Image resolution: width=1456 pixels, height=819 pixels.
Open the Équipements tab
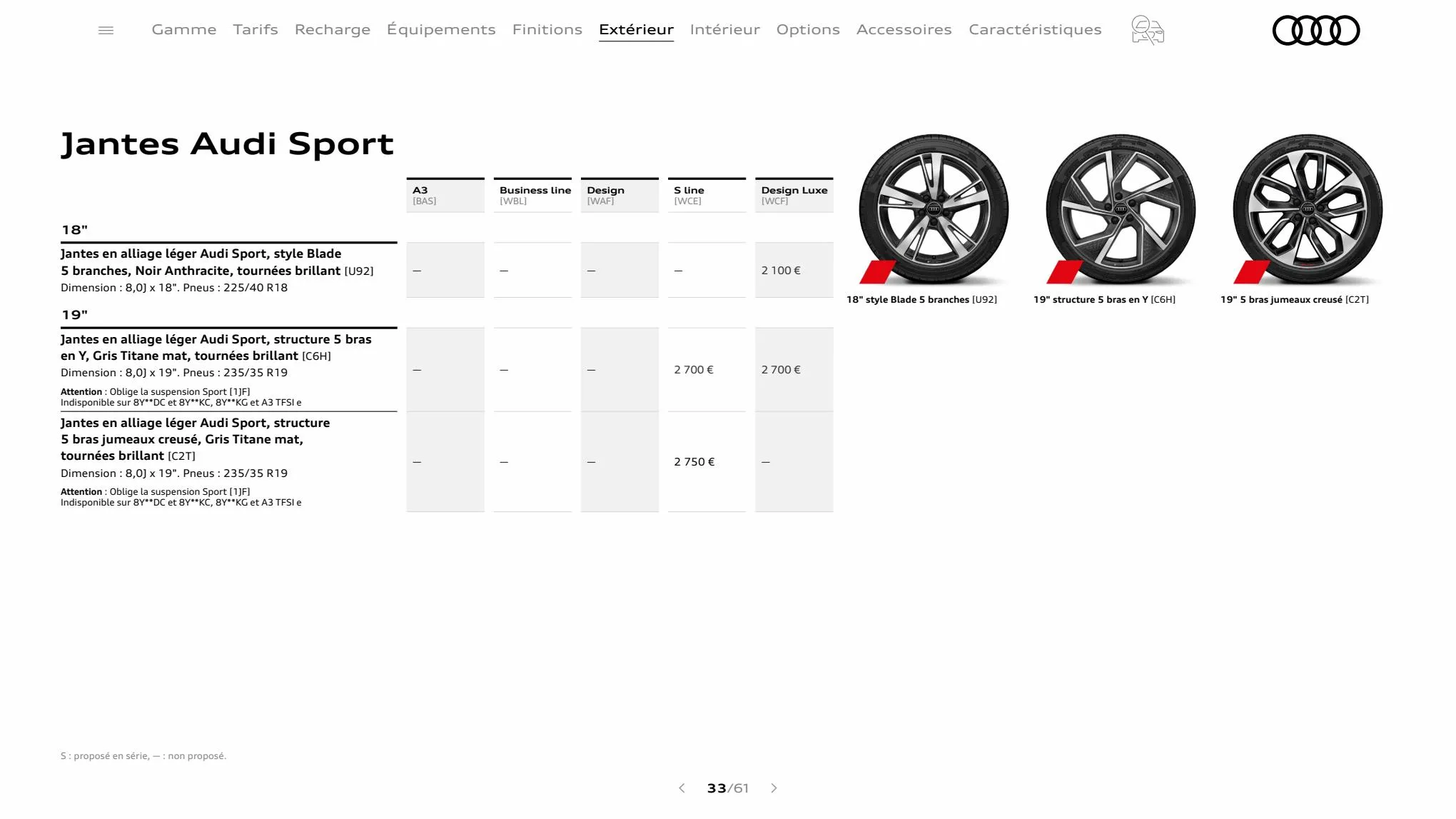click(441, 29)
